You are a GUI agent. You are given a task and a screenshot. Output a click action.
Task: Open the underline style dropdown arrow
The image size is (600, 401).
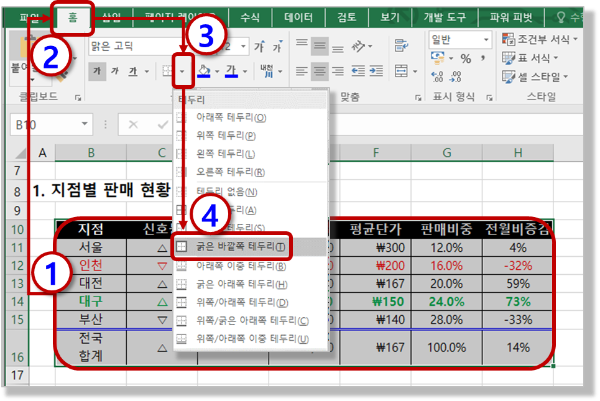[x=147, y=71]
